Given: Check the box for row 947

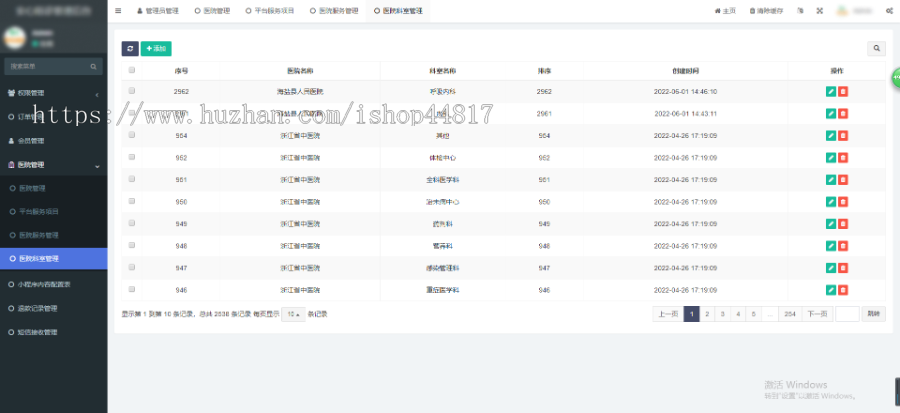Looking at the screenshot, I should tap(131, 267).
